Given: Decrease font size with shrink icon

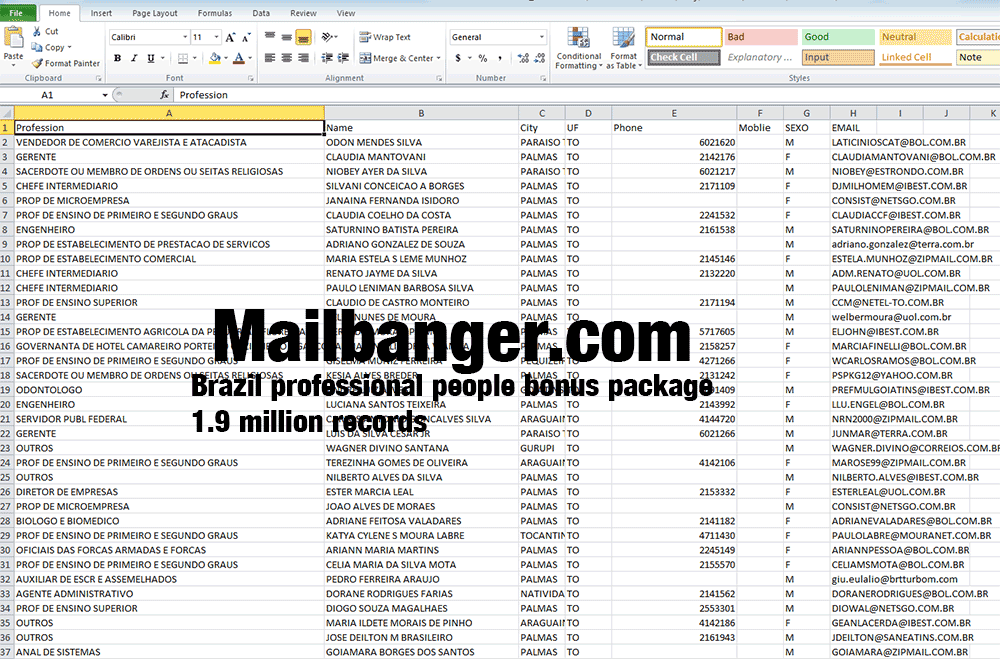Looking at the screenshot, I should [246, 37].
